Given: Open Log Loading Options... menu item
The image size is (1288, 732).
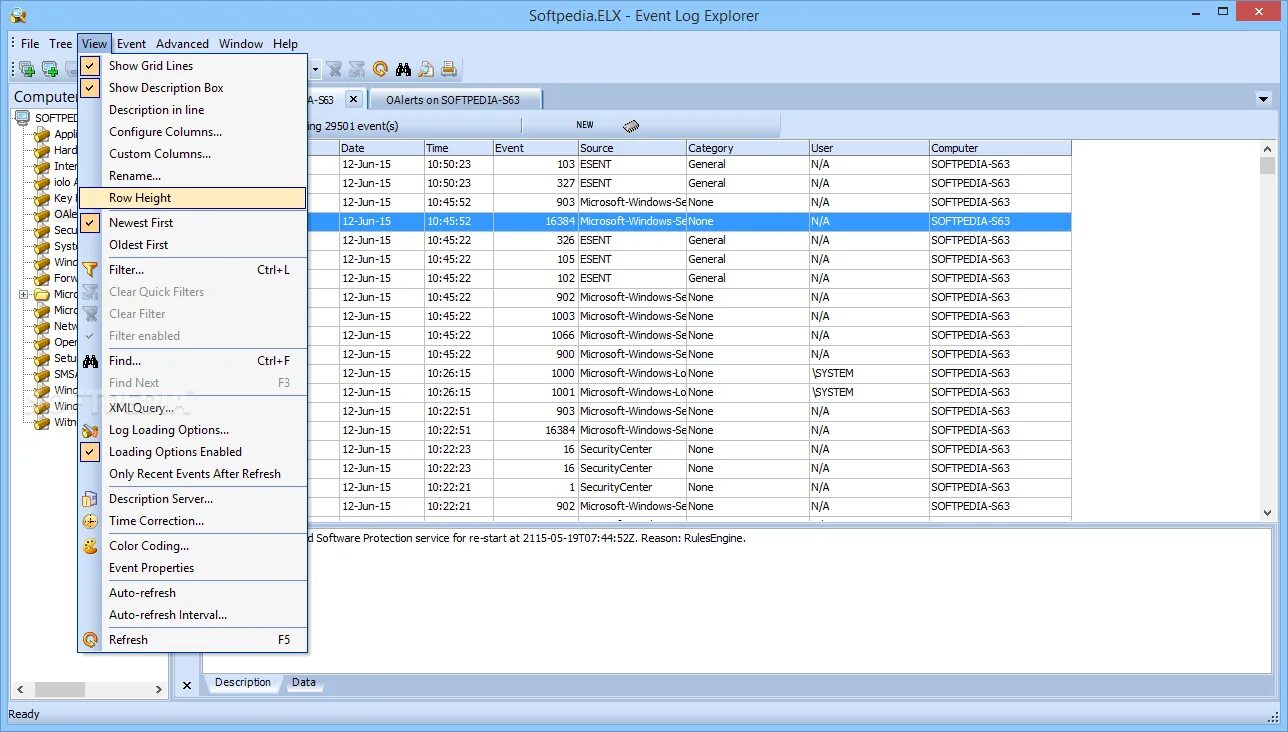Looking at the screenshot, I should click(x=192, y=430).
